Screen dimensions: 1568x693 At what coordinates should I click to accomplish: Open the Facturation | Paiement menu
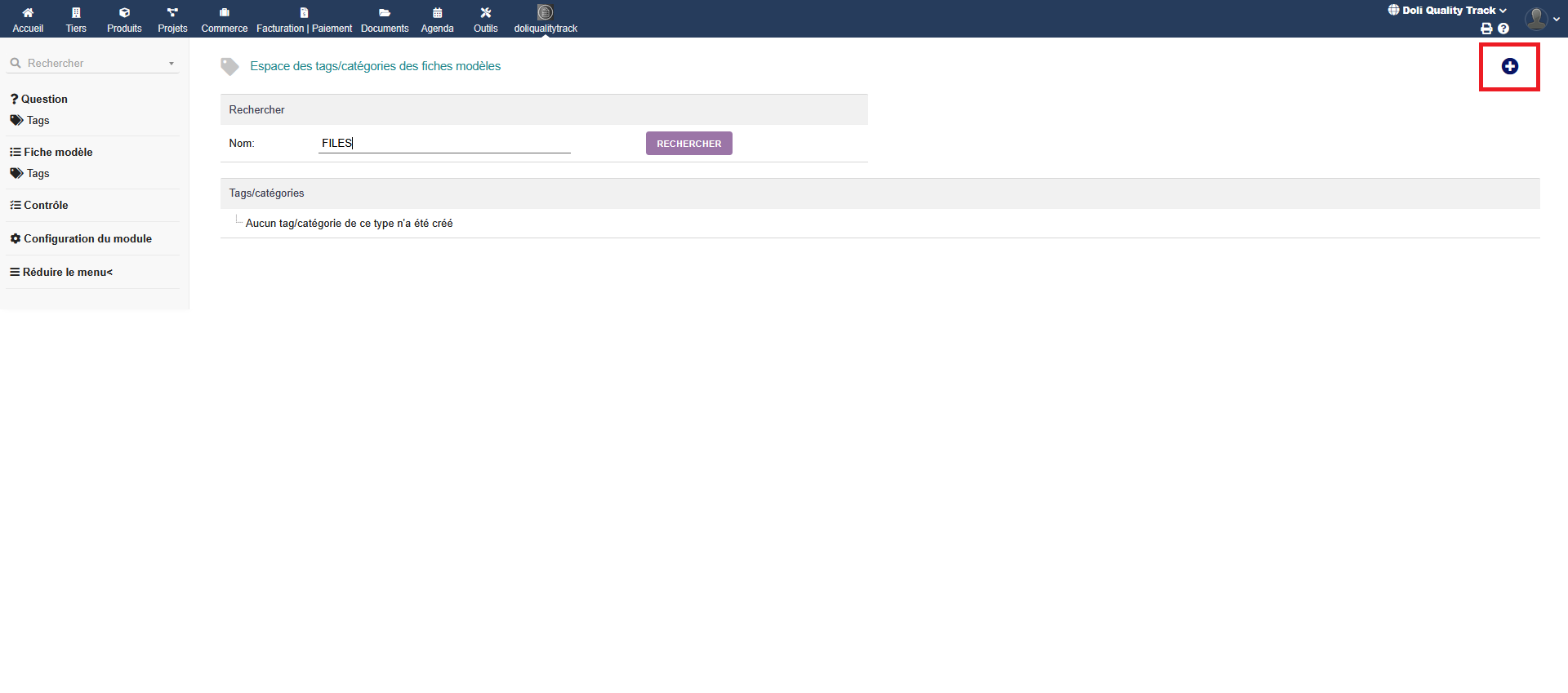click(304, 20)
